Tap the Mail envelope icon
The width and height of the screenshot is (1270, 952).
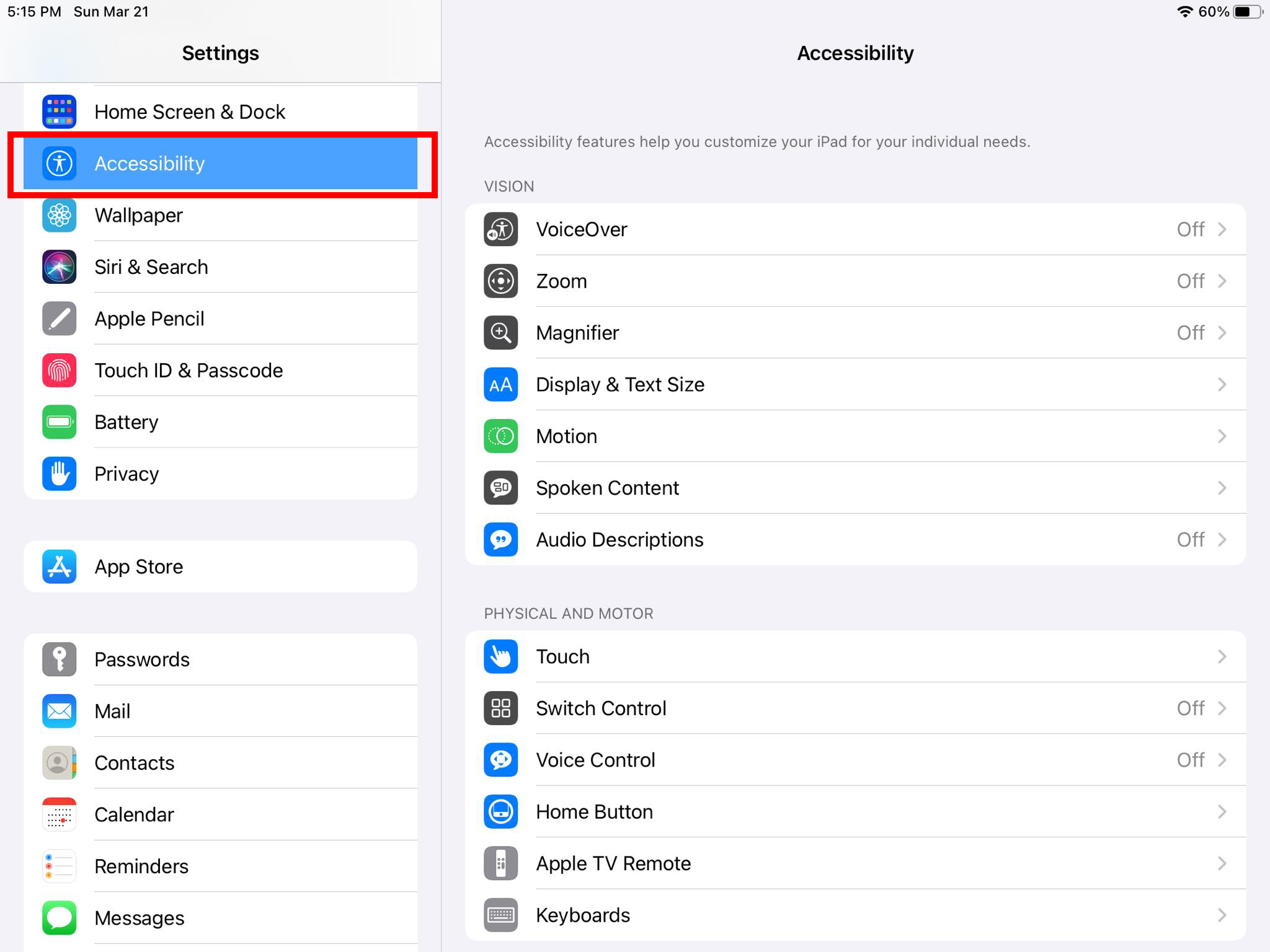tap(60, 711)
